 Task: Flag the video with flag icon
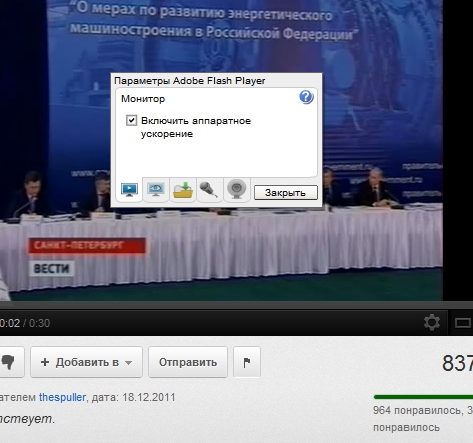point(247,362)
